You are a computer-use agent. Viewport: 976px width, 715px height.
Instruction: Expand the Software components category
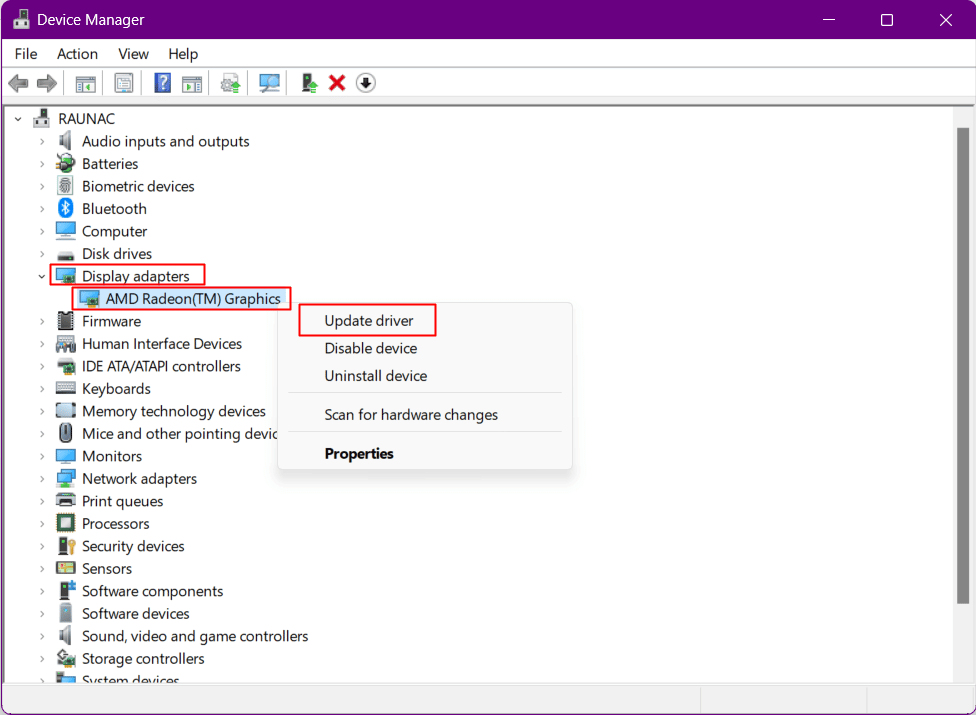(42, 591)
